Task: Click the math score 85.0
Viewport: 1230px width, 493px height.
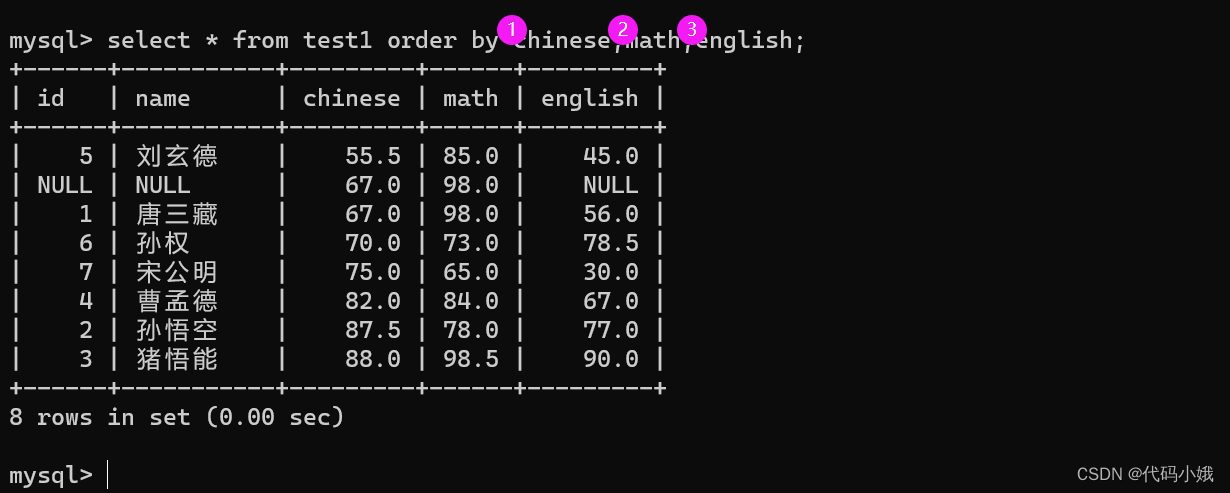Action: click(471, 156)
